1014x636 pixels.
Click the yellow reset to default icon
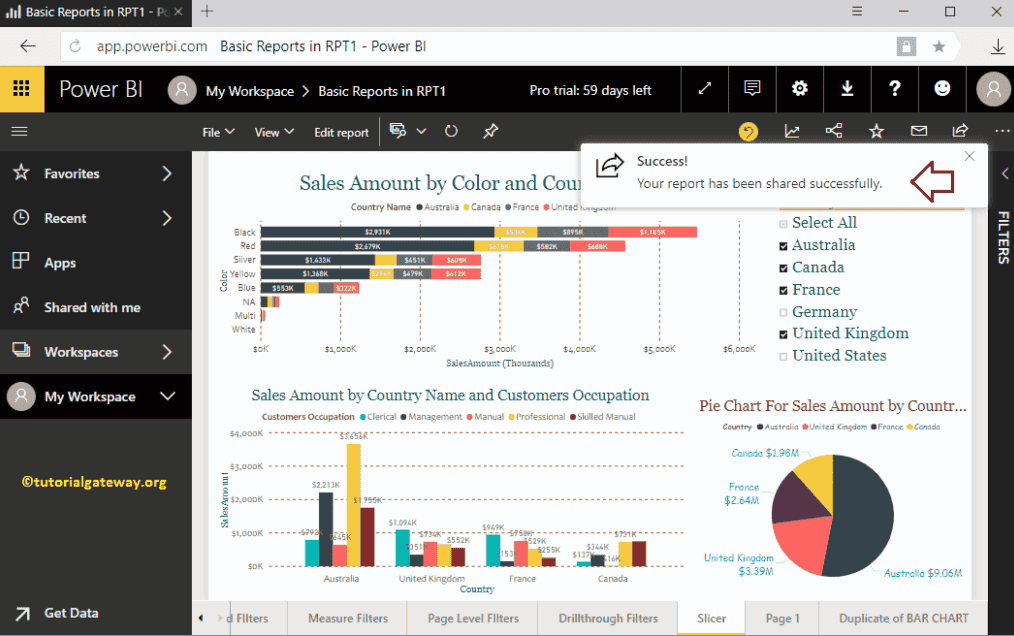(748, 132)
